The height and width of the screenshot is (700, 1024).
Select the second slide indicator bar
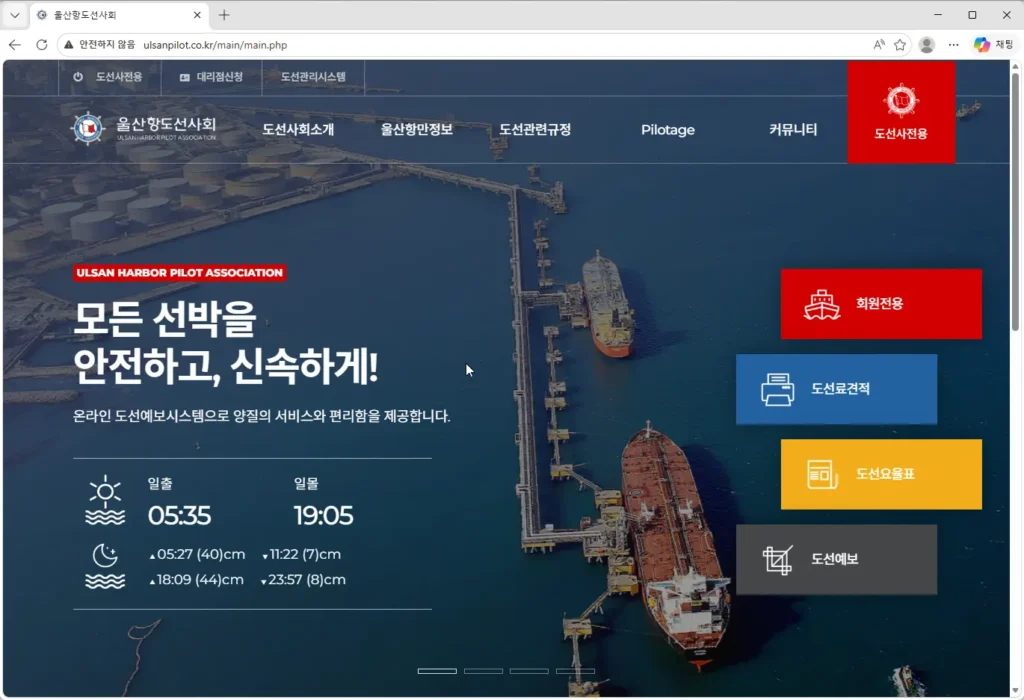[x=483, y=671]
